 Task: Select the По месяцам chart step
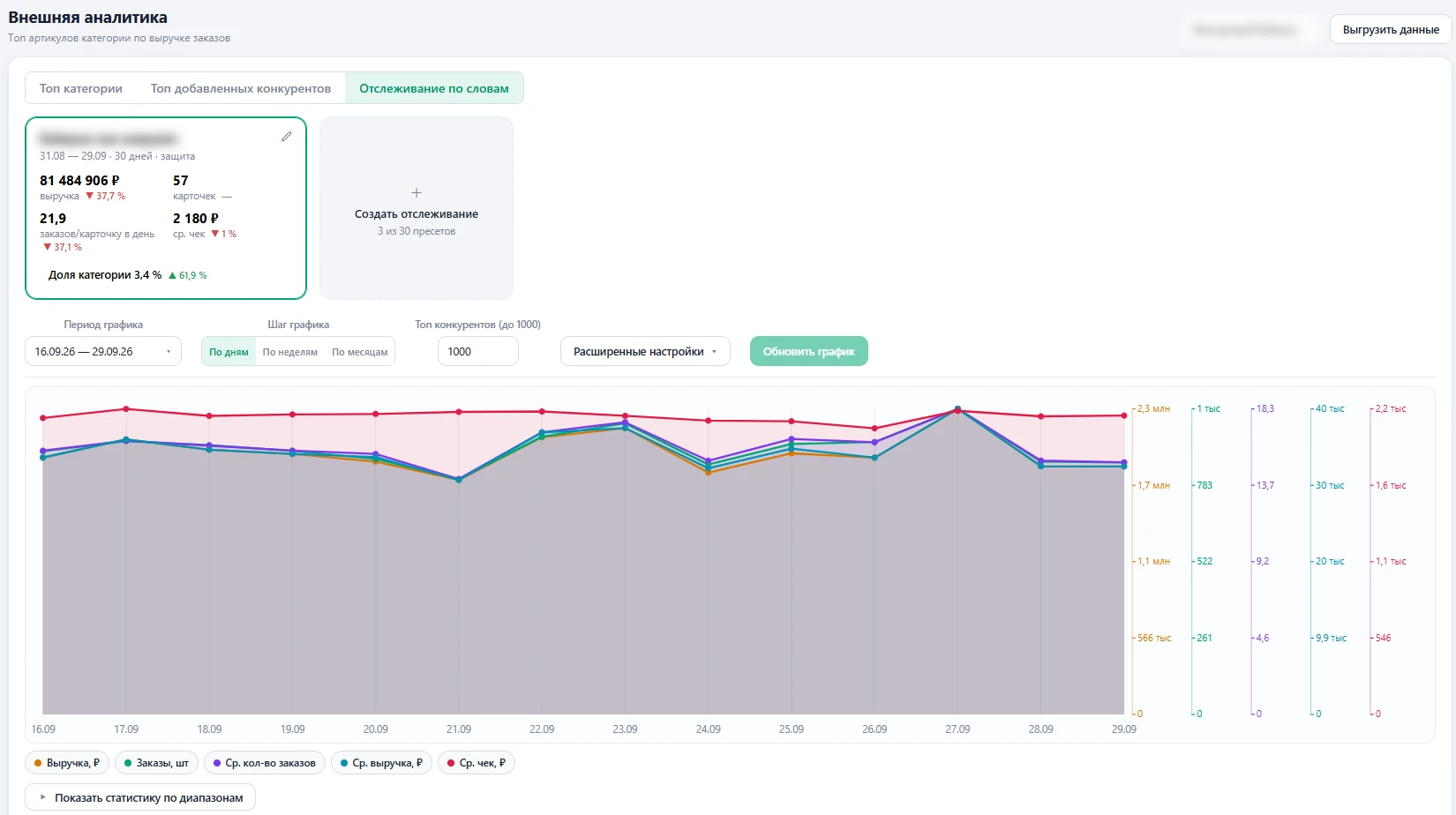coord(359,352)
